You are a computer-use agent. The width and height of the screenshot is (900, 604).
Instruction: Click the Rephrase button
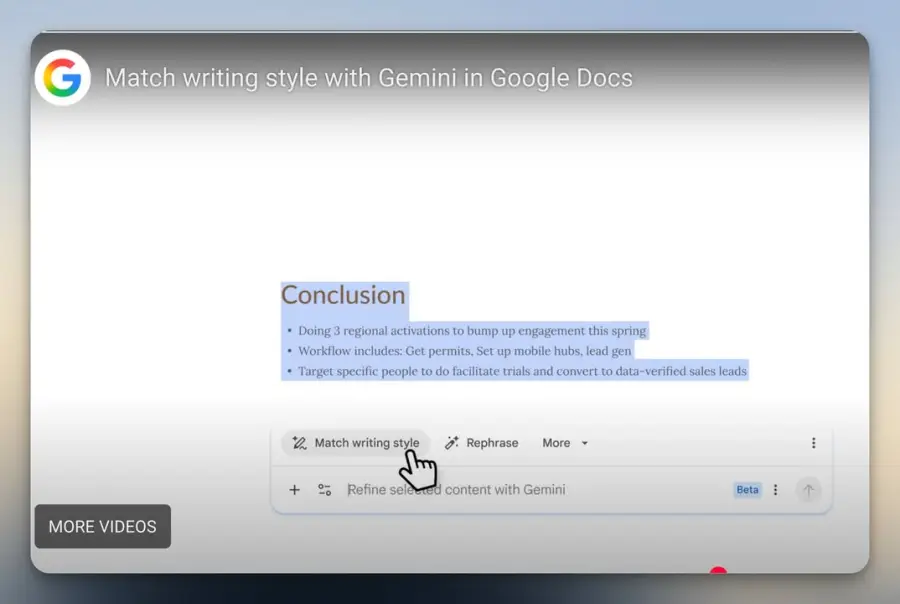pyautogui.click(x=482, y=443)
